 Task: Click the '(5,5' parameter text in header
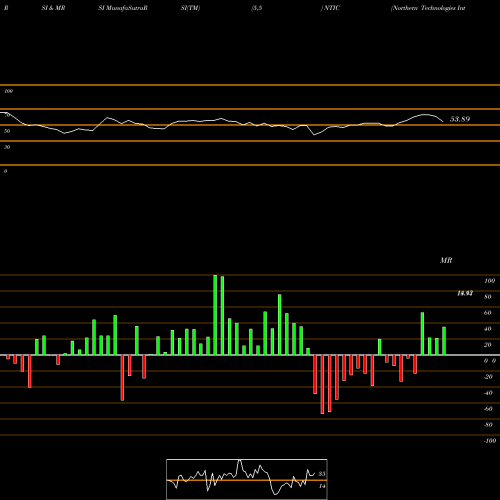point(257,8)
